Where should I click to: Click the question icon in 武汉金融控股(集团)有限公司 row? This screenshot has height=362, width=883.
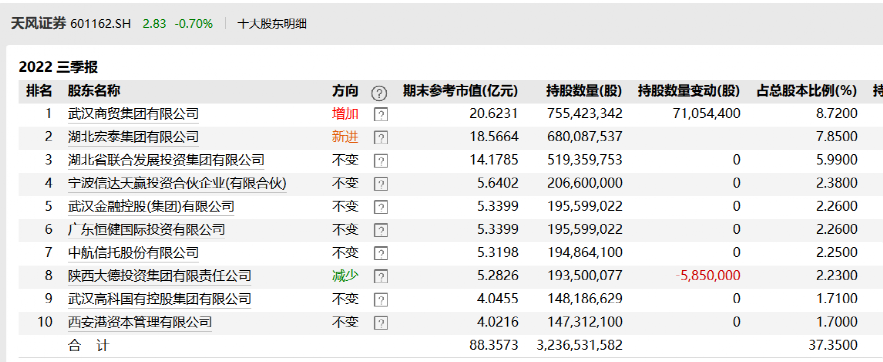click(381, 207)
